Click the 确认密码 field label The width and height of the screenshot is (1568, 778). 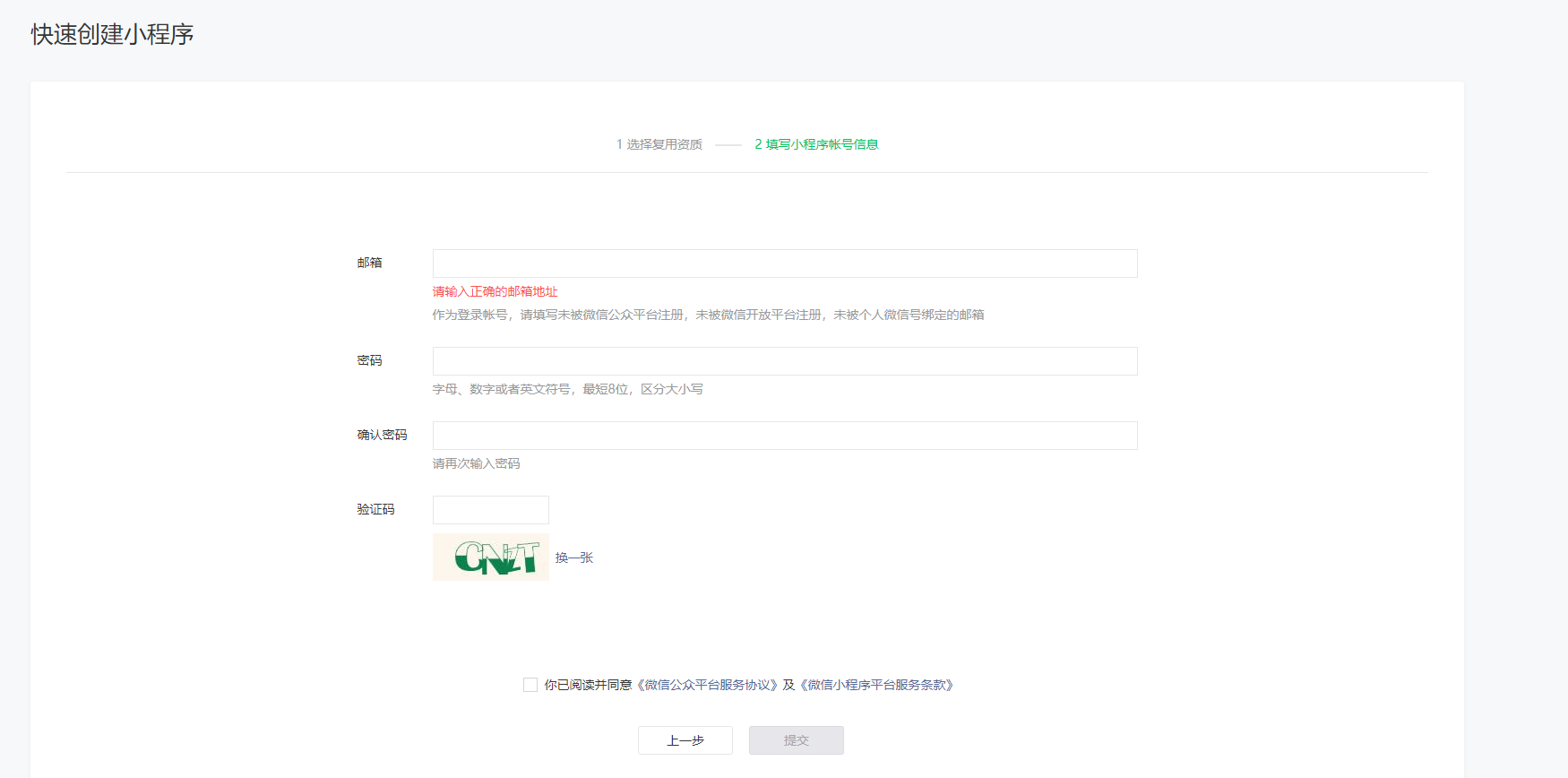pyautogui.click(x=383, y=435)
